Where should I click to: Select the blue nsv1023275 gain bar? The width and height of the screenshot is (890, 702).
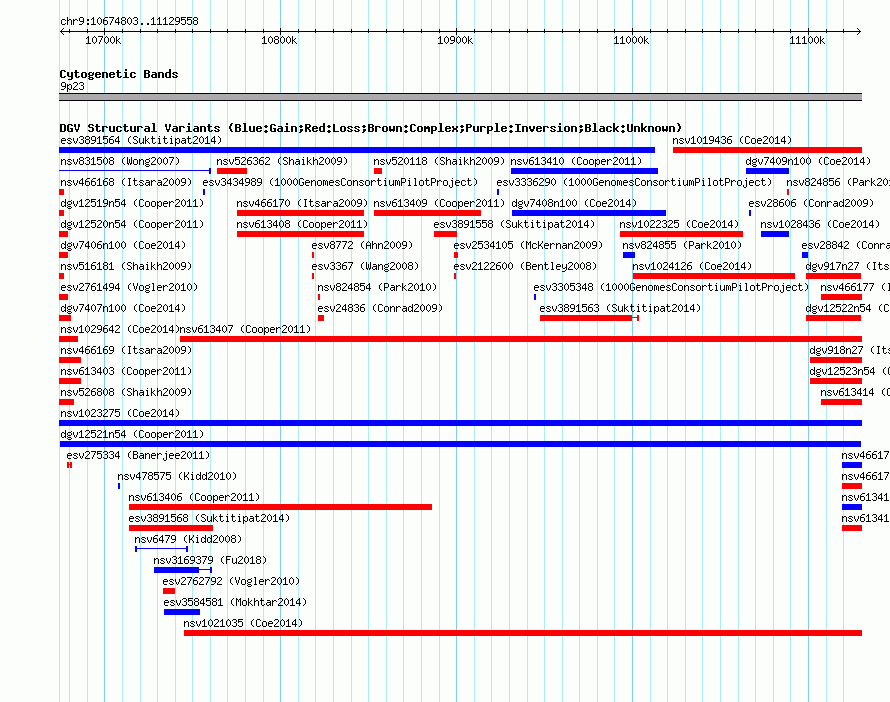coord(460,423)
